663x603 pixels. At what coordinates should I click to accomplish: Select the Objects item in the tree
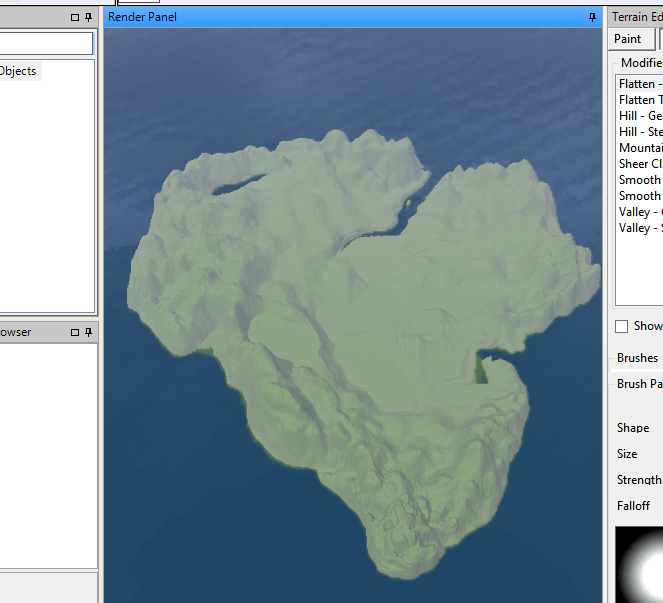[x=18, y=71]
